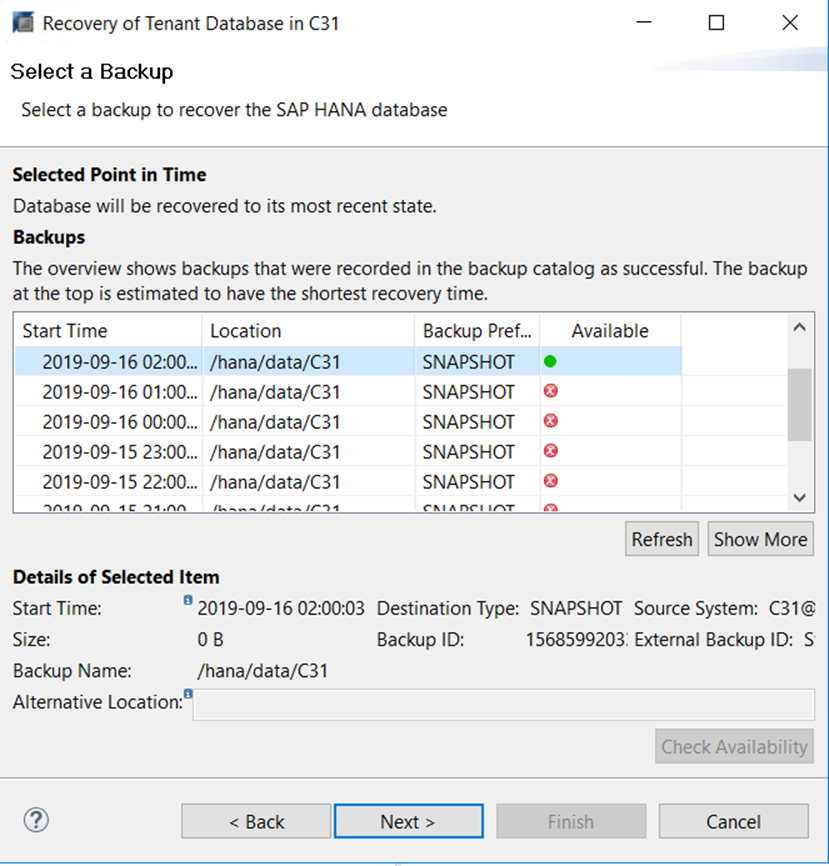Click the scroll up arrow of the backup list

pos(799,328)
